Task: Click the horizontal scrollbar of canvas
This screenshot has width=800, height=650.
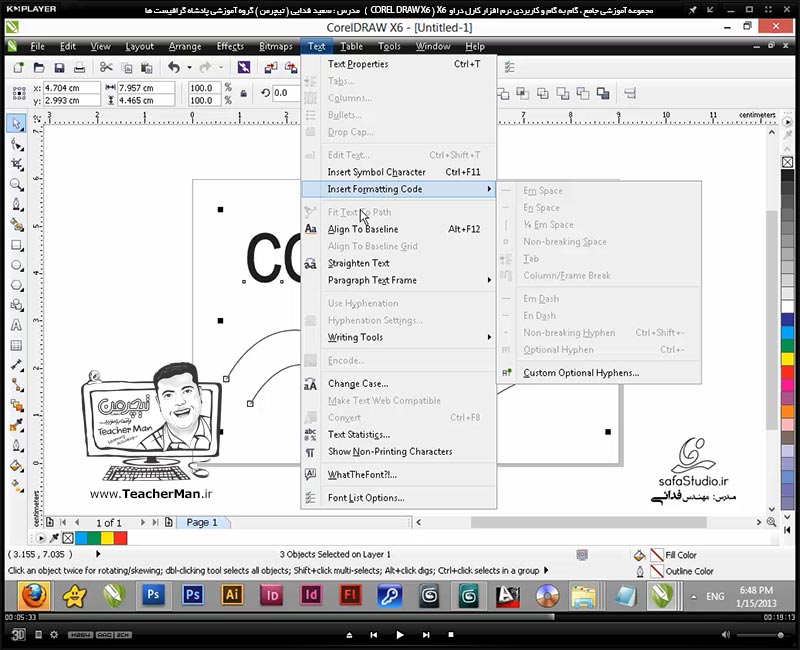Action: pyautogui.click(x=588, y=522)
